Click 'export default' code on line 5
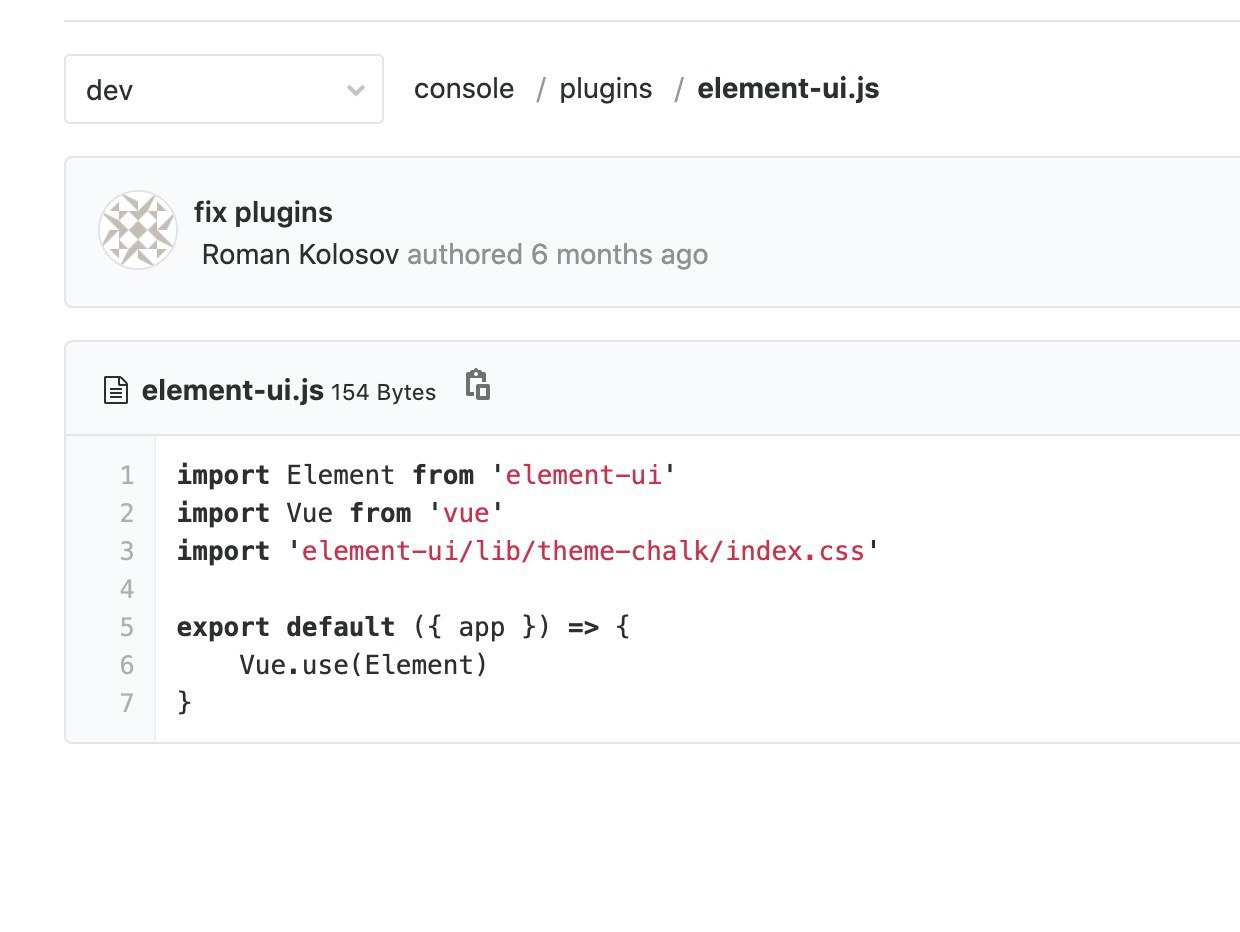The height and width of the screenshot is (932, 1240). pyautogui.click(x=286, y=627)
